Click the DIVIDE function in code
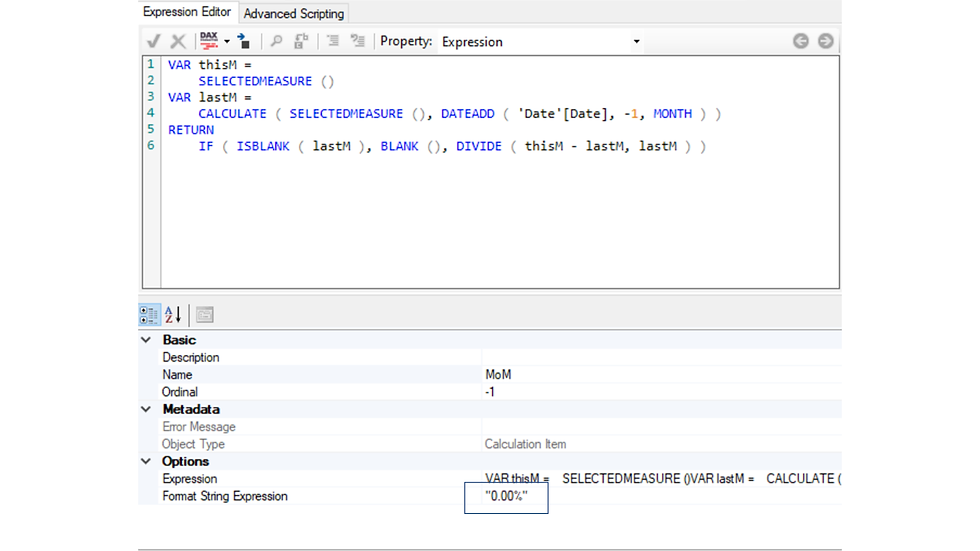The width and height of the screenshot is (980, 551). tap(479, 146)
